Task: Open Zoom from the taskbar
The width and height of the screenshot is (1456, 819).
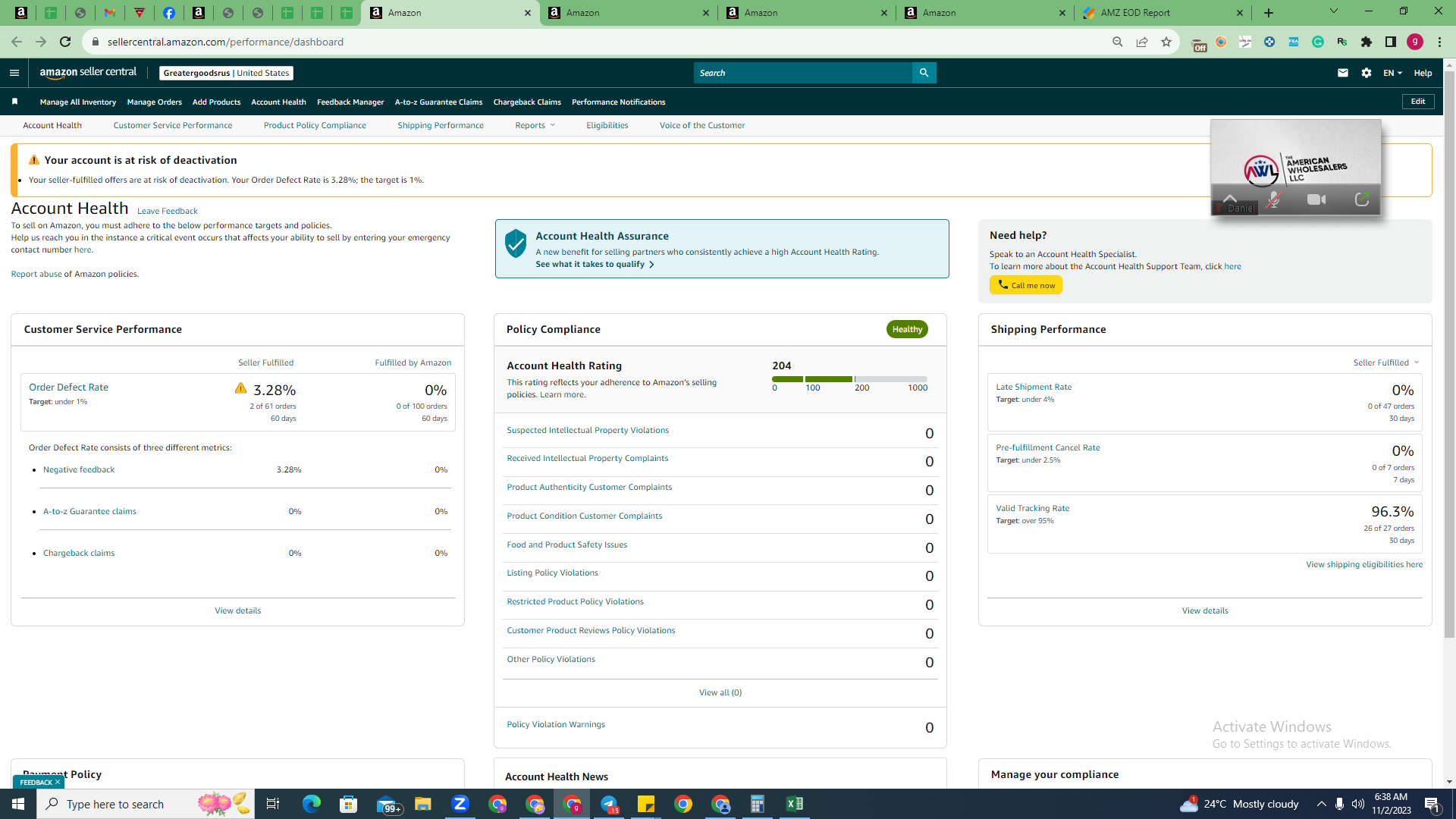Action: (x=460, y=804)
